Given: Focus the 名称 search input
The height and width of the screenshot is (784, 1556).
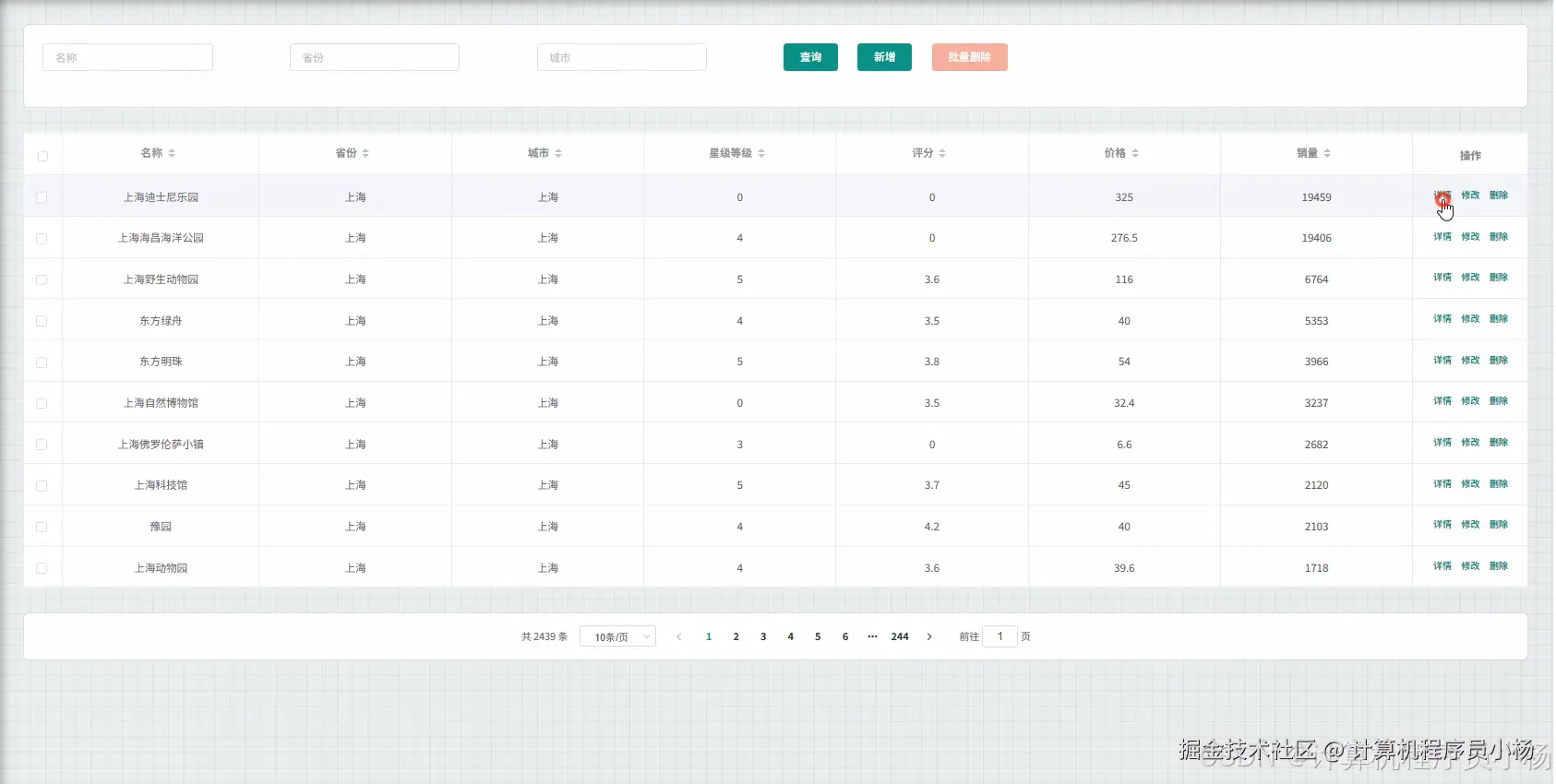Looking at the screenshot, I should click(x=127, y=57).
